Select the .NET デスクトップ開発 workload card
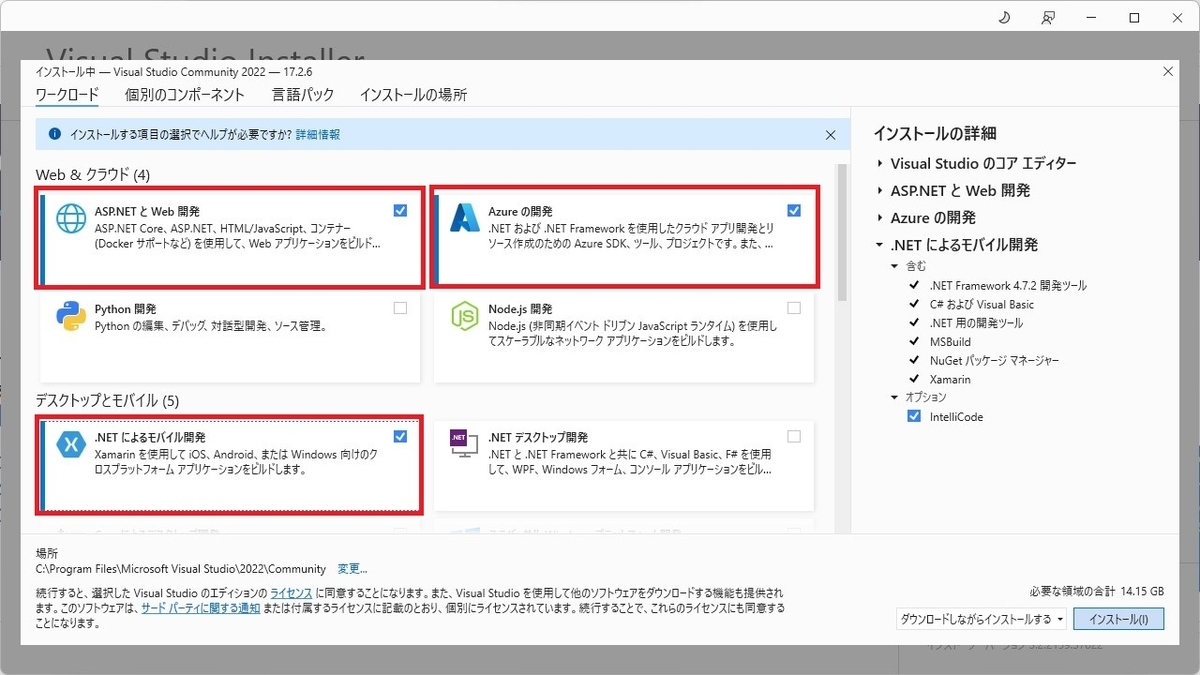 point(624,465)
